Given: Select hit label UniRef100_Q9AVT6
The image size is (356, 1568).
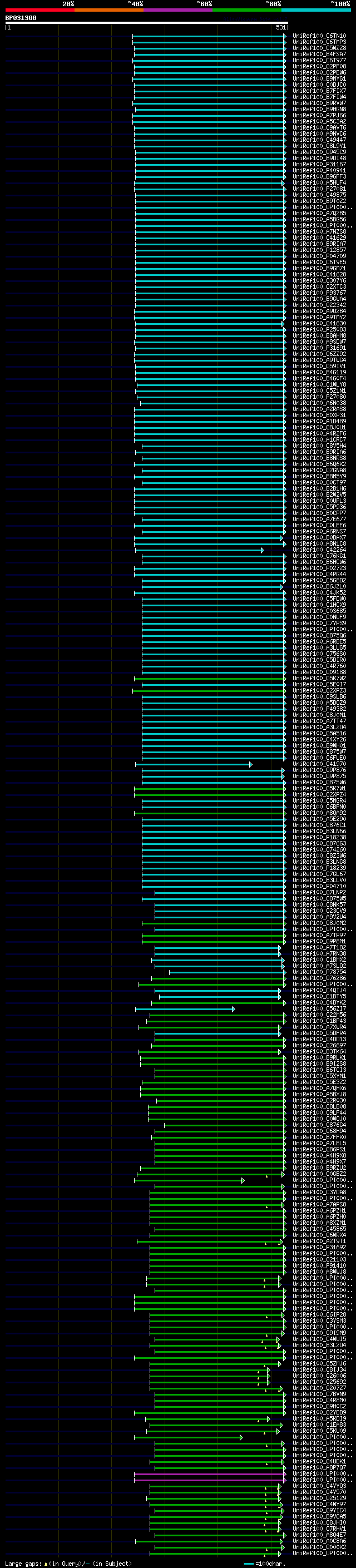Looking at the screenshot, I should 319,128.
